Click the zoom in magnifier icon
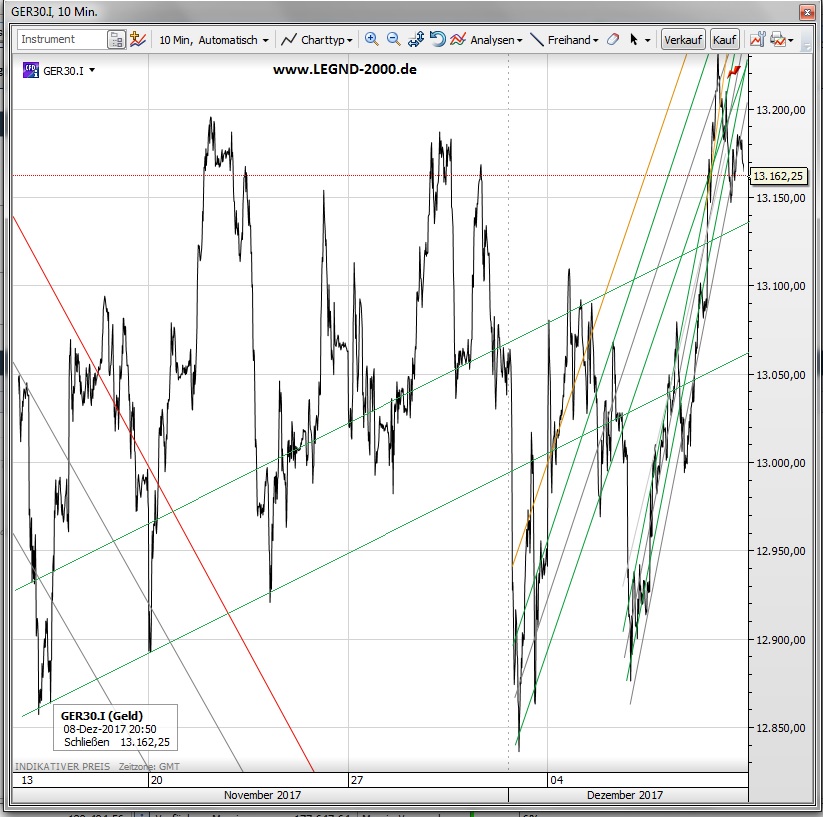This screenshot has height=817, width=823. point(372,40)
